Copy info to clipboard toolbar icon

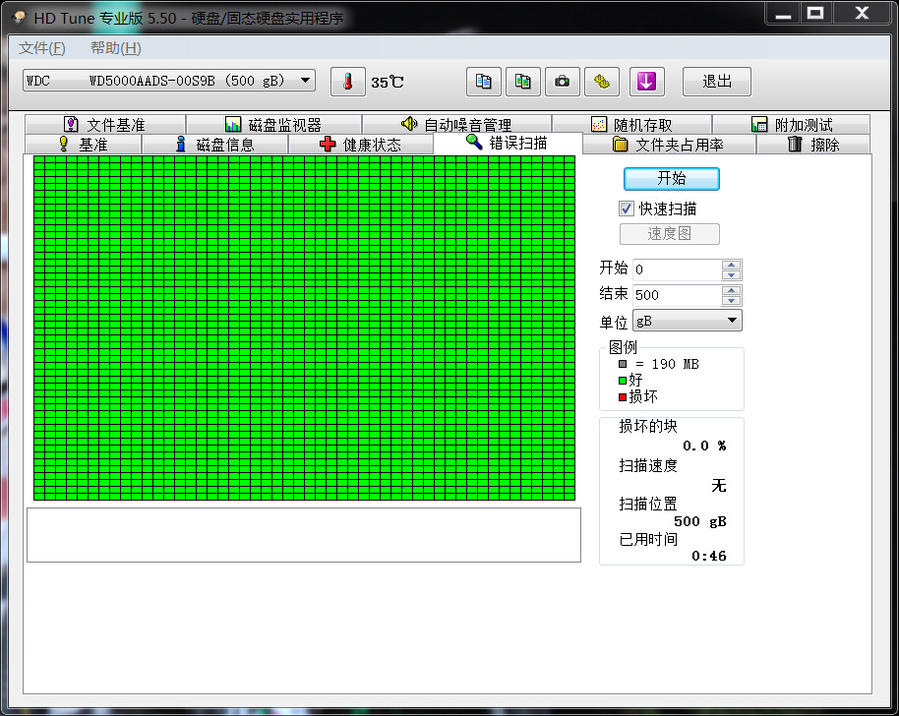click(x=483, y=82)
